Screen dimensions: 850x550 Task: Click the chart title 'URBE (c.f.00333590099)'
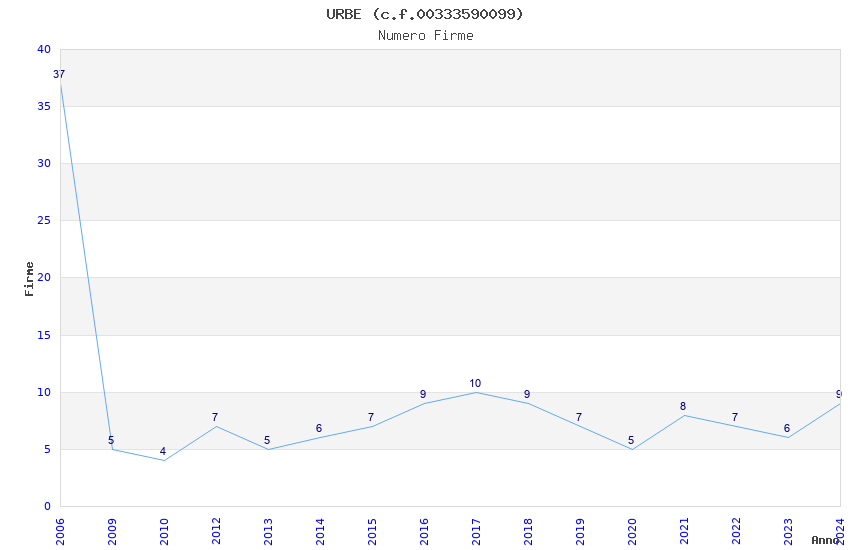425,14
